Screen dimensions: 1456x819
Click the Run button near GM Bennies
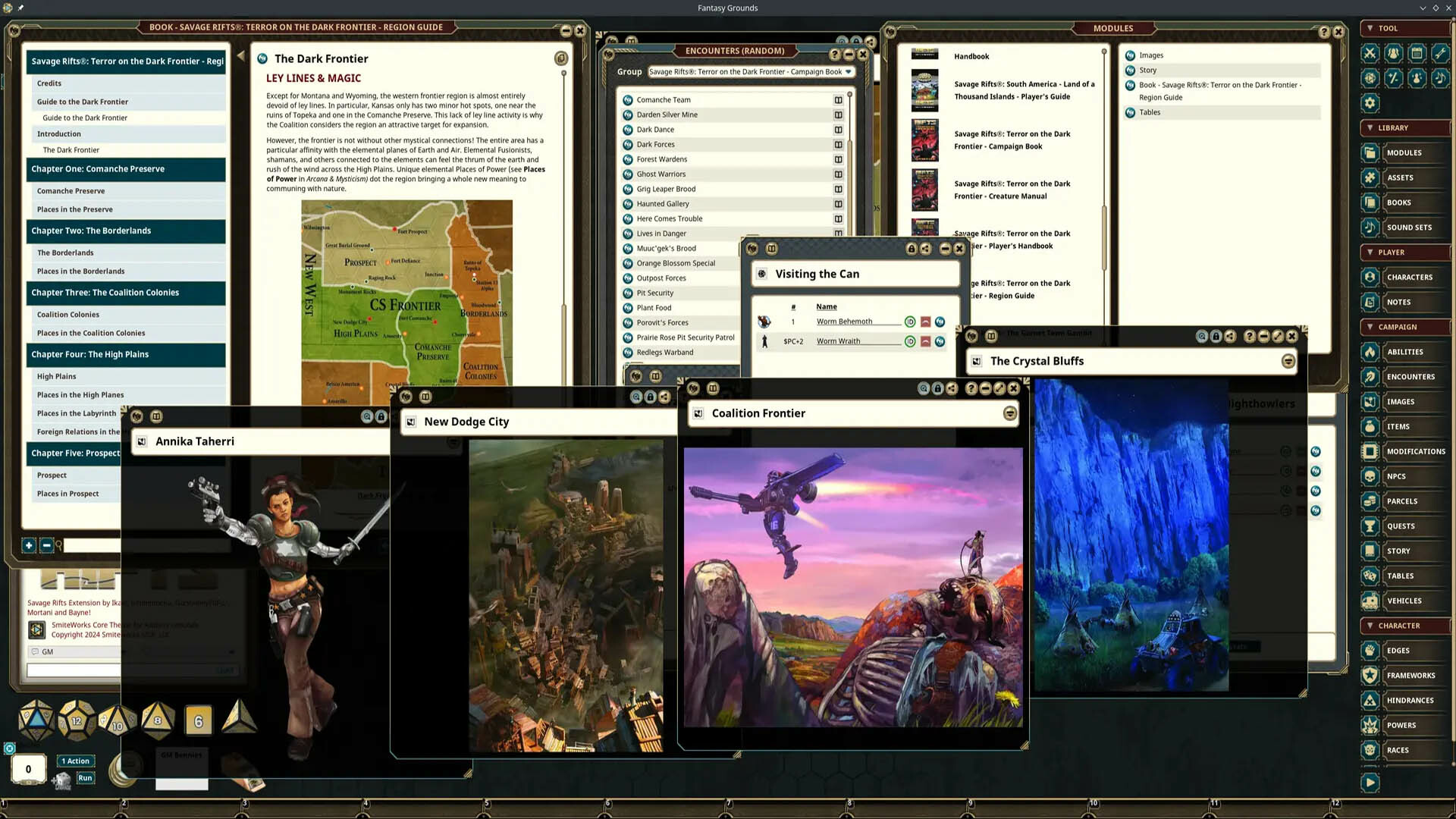[x=85, y=778]
